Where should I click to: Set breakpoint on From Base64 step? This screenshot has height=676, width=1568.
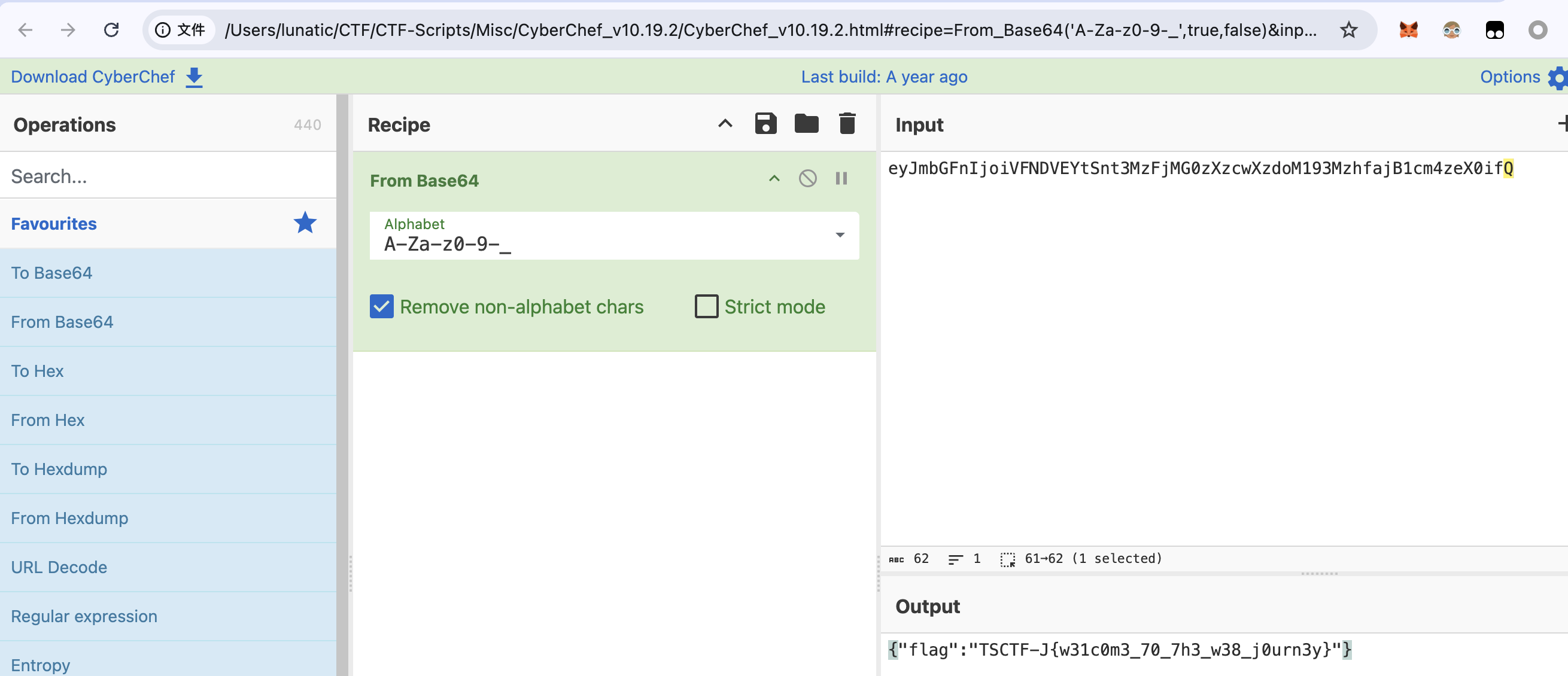click(841, 179)
